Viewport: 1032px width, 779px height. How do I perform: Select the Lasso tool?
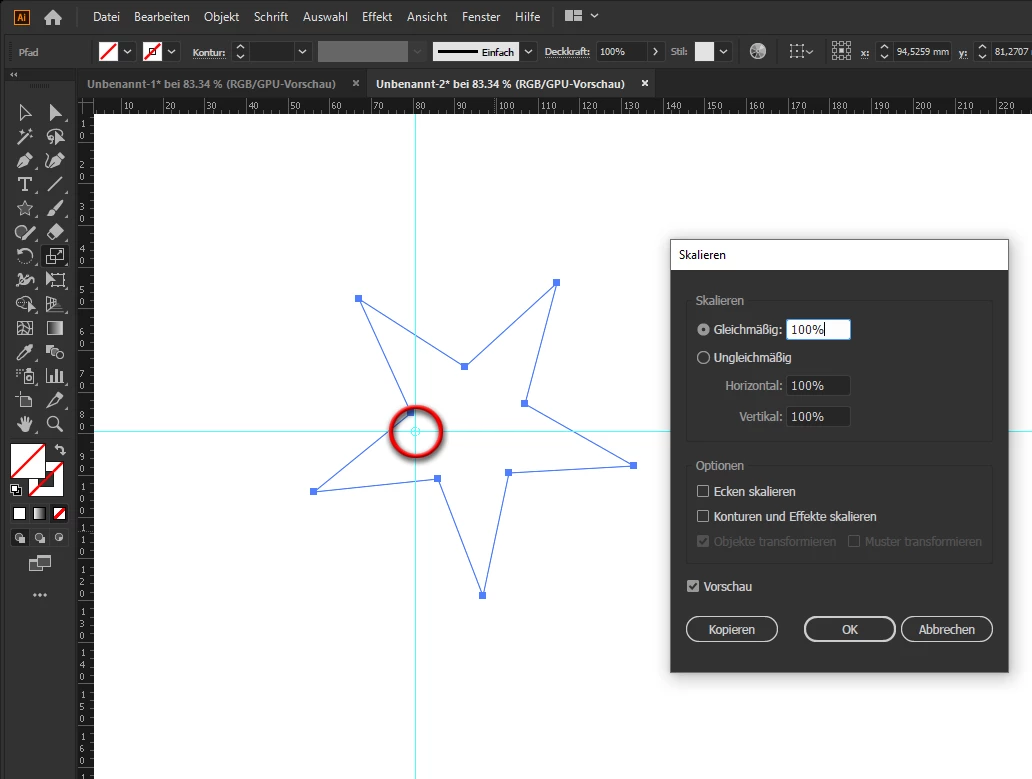click(x=55, y=137)
